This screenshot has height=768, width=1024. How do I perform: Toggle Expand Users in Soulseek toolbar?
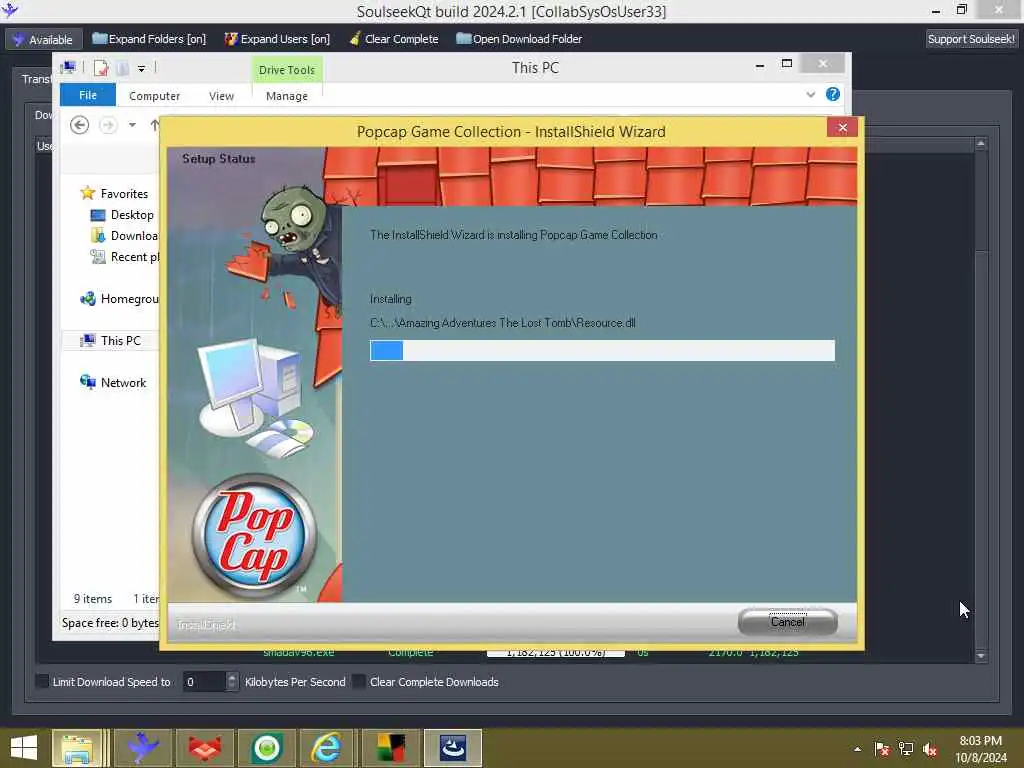(x=277, y=39)
